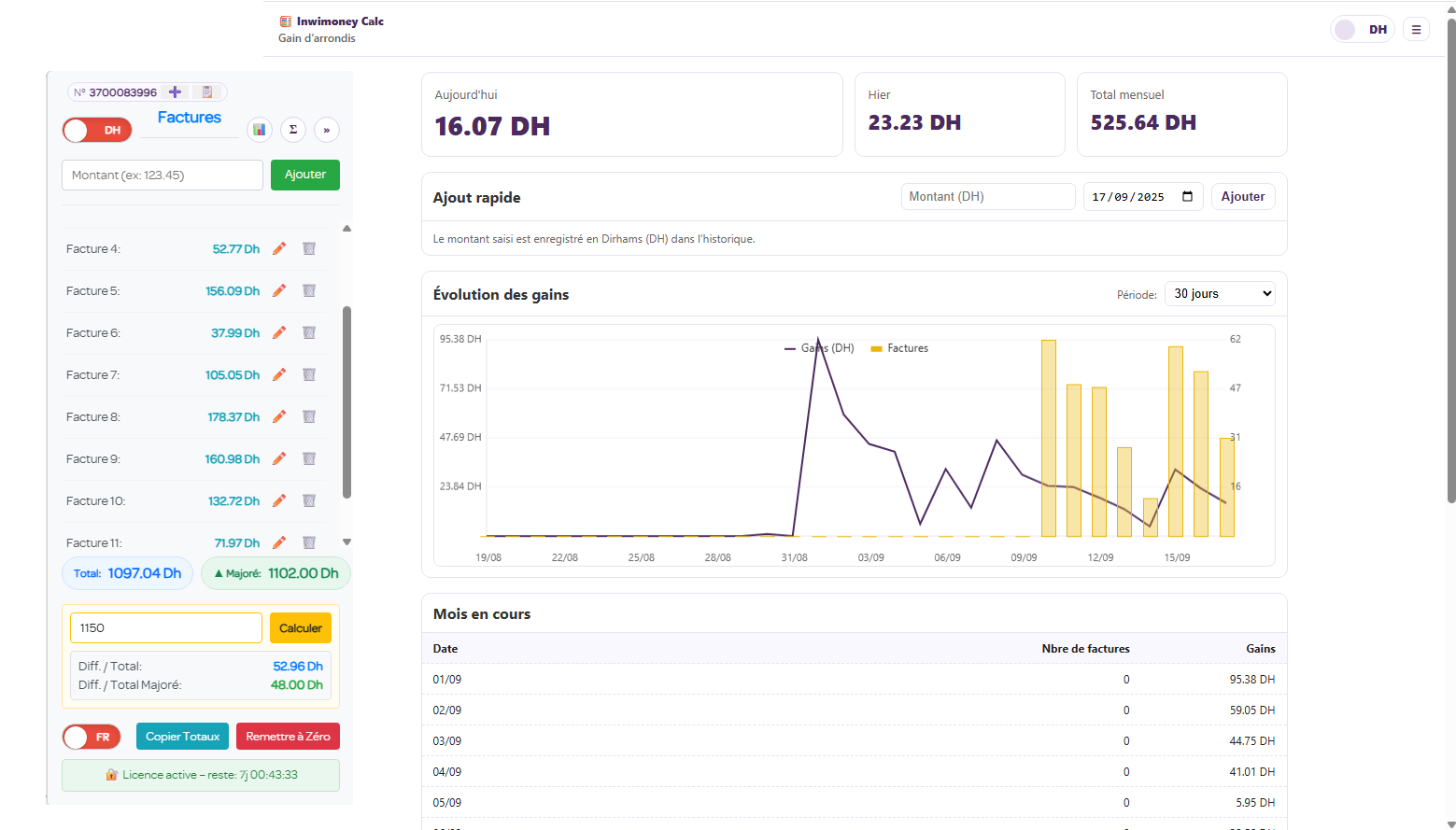Switch the header DH currency toggle

1362,30
